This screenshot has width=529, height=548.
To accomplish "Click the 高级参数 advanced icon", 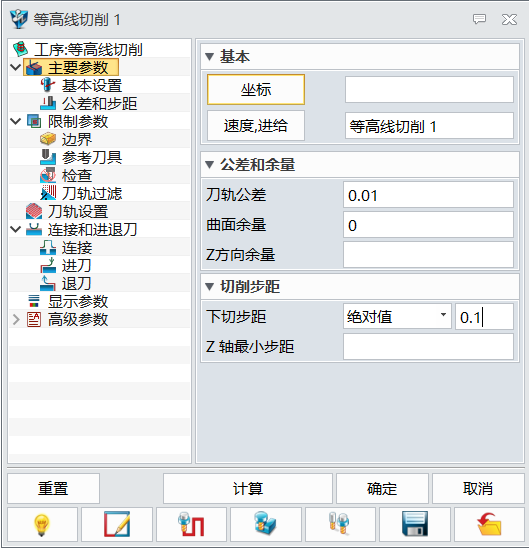I will click(34, 319).
